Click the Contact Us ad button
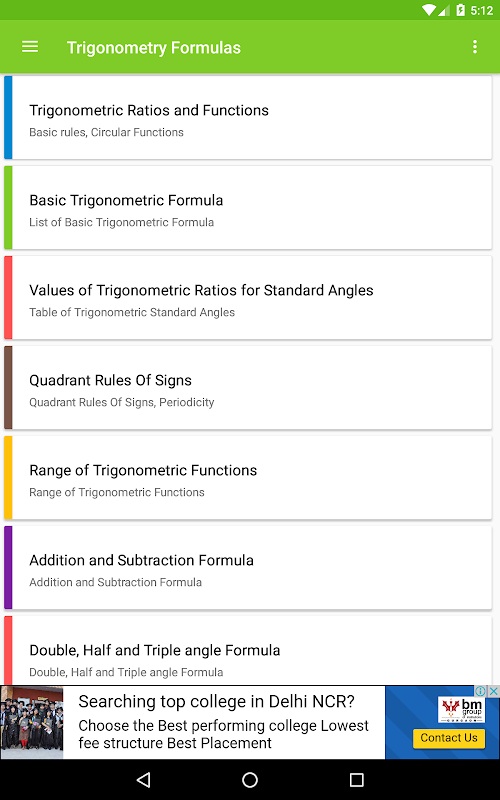Screen dimensions: 500x800 click(449, 738)
